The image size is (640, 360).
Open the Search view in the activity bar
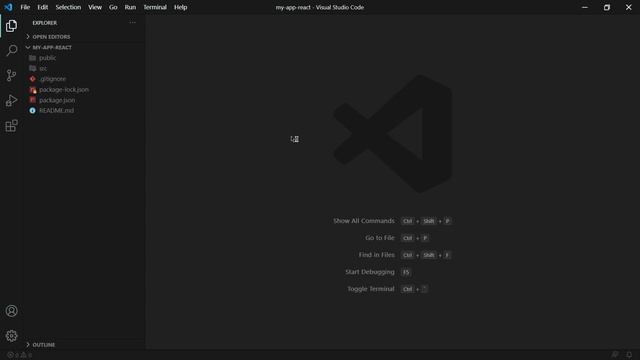(11, 51)
